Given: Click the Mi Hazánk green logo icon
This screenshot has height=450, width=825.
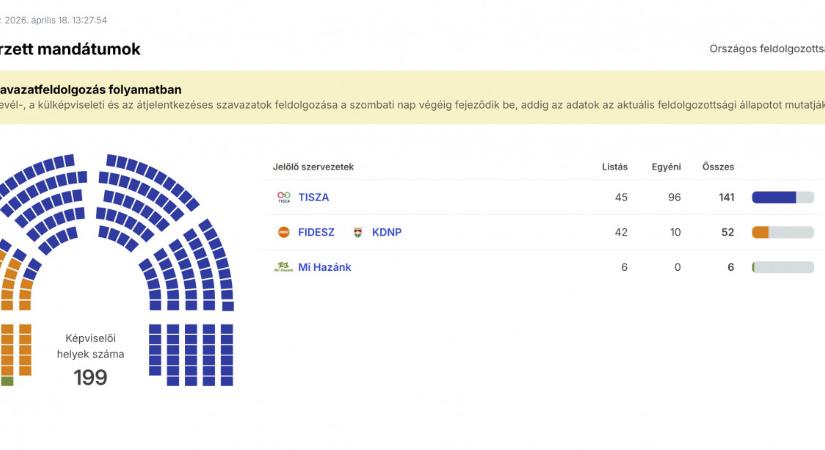Looking at the screenshot, I should [x=283, y=267].
